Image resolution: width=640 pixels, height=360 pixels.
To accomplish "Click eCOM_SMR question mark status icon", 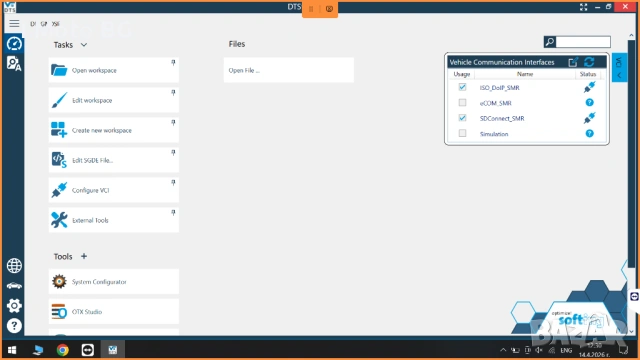I will click(589, 102).
